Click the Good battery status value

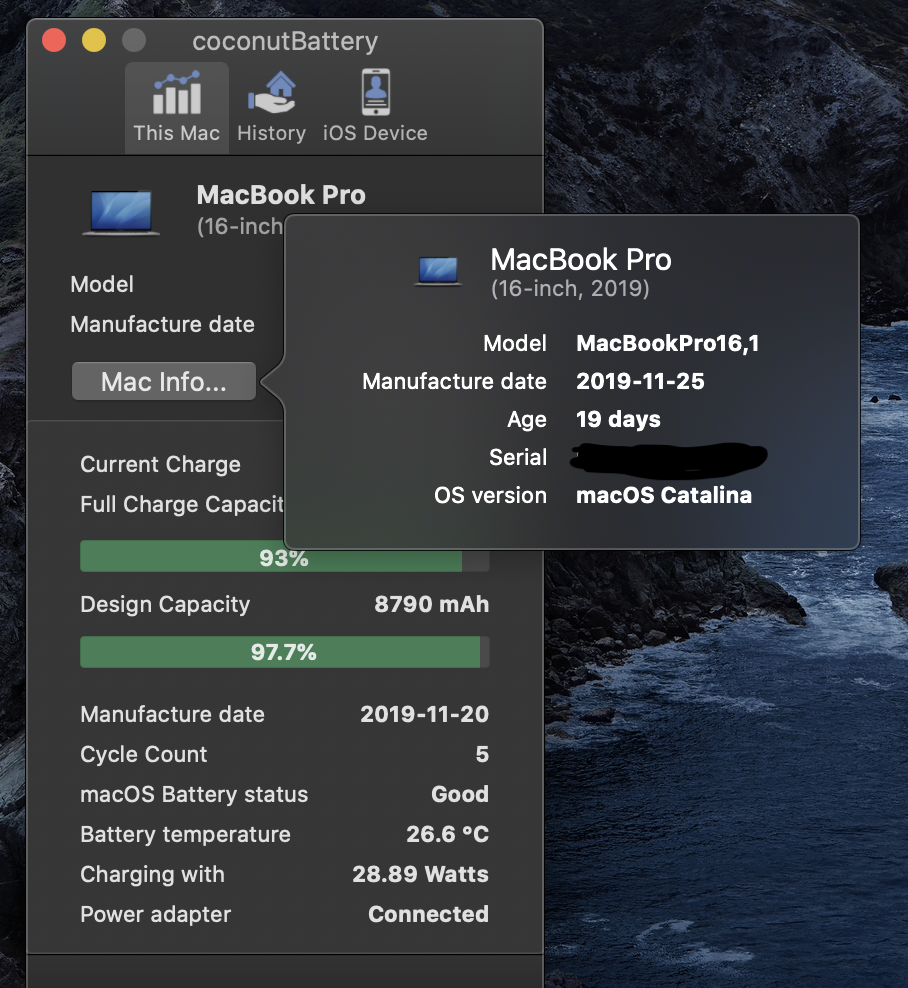tap(460, 794)
